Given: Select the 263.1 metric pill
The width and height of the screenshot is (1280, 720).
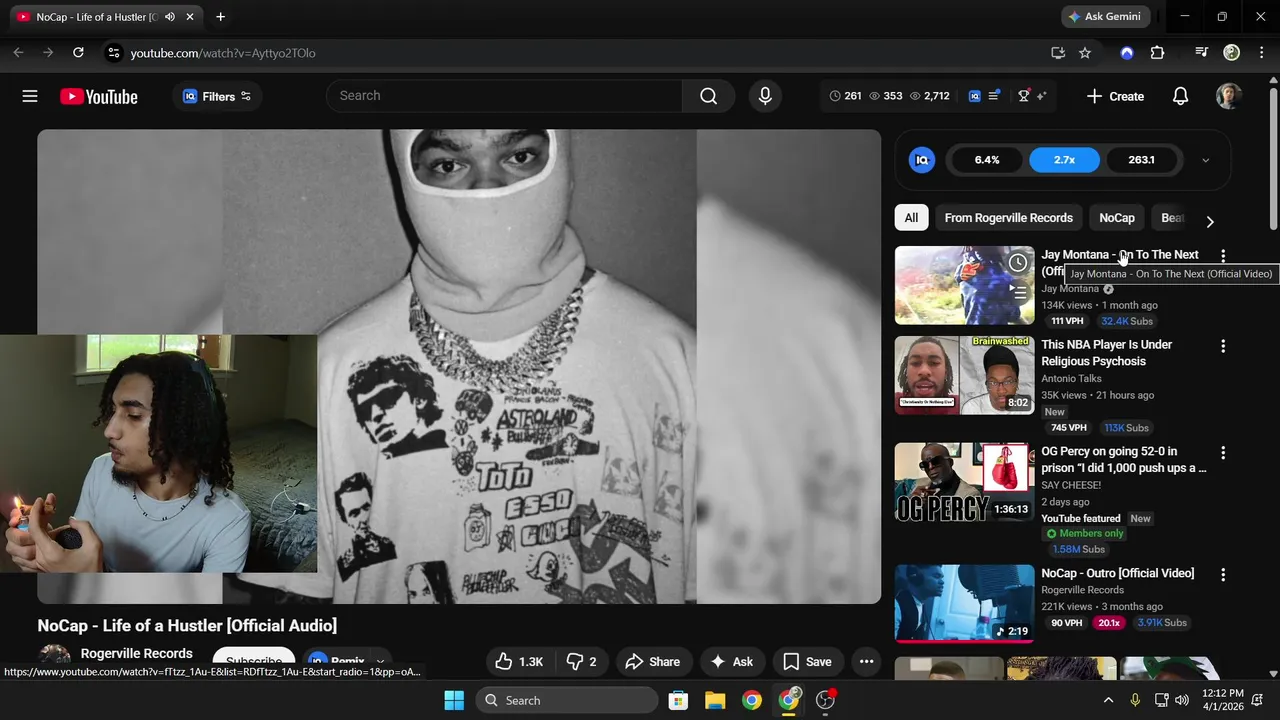Looking at the screenshot, I should [1141, 160].
